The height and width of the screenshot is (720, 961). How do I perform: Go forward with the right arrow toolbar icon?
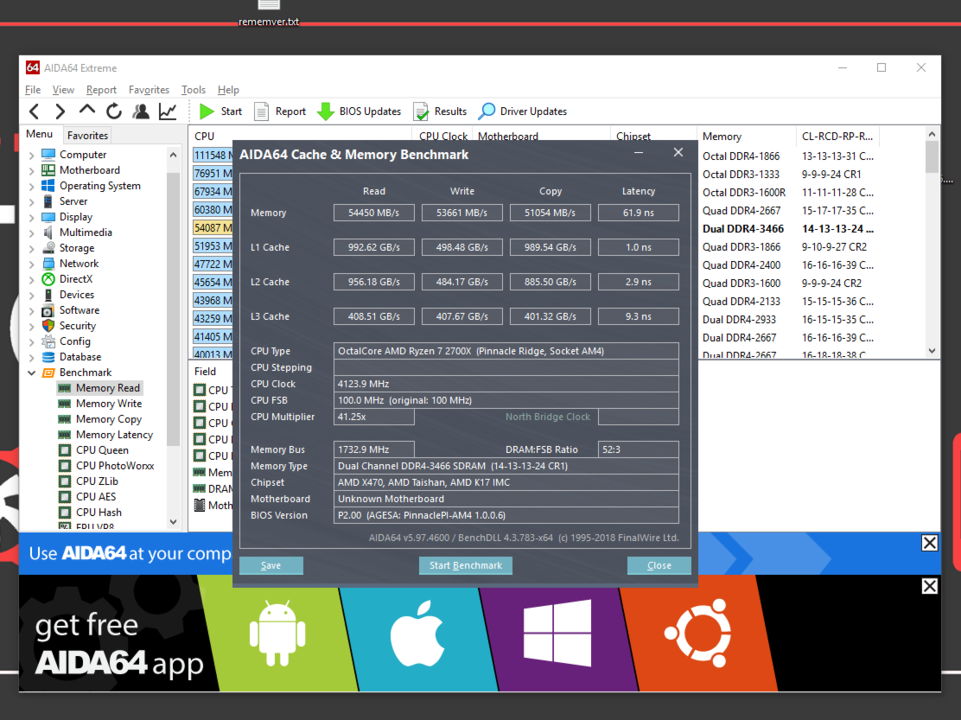[60, 112]
